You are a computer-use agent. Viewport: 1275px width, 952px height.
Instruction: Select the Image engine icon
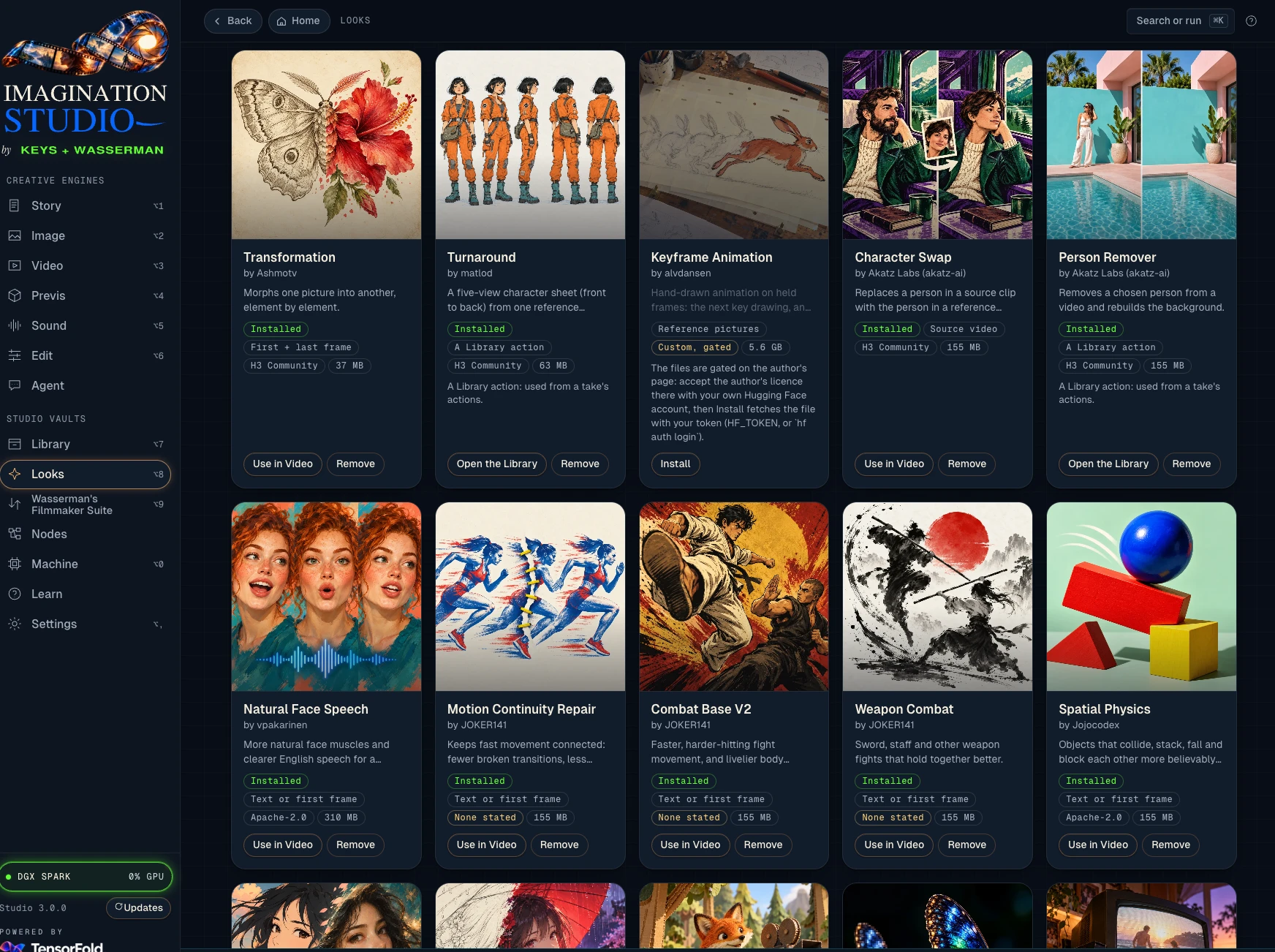(x=15, y=235)
